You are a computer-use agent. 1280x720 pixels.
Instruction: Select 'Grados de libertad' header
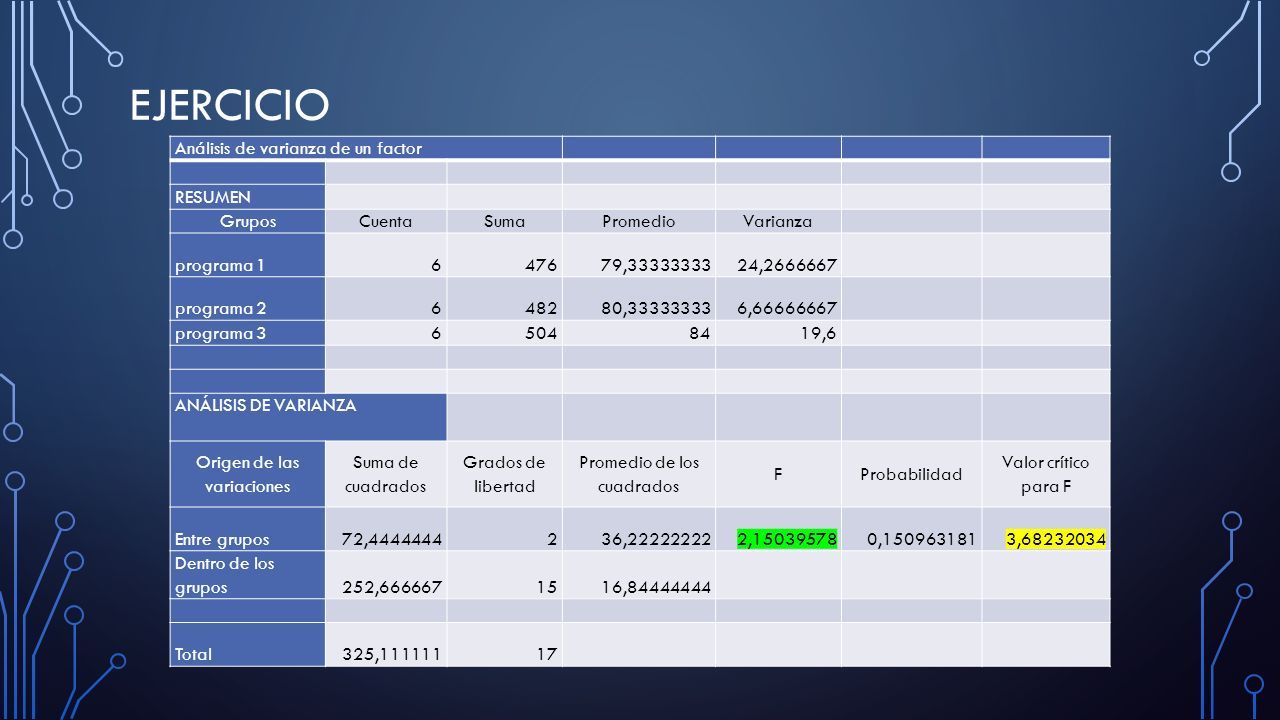point(504,474)
